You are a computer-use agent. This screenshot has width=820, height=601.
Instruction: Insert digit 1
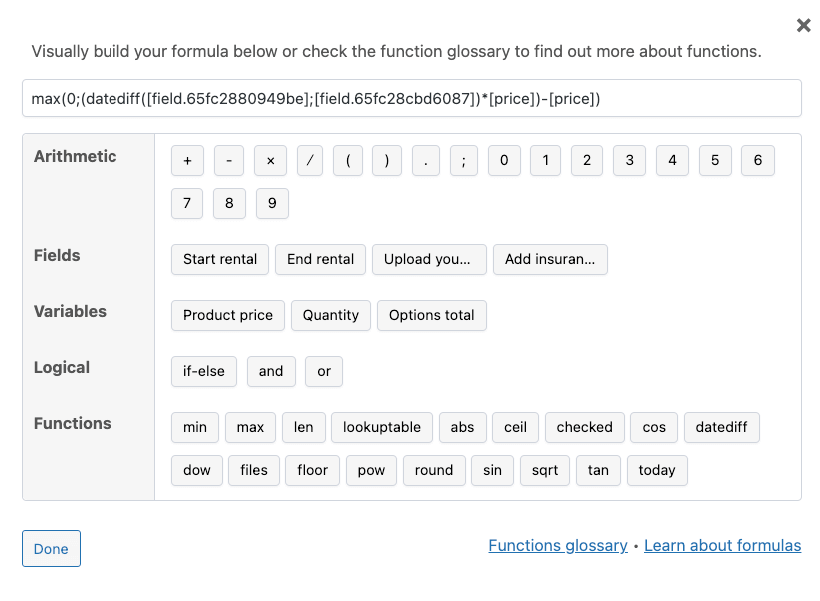click(x=545, y=161)
